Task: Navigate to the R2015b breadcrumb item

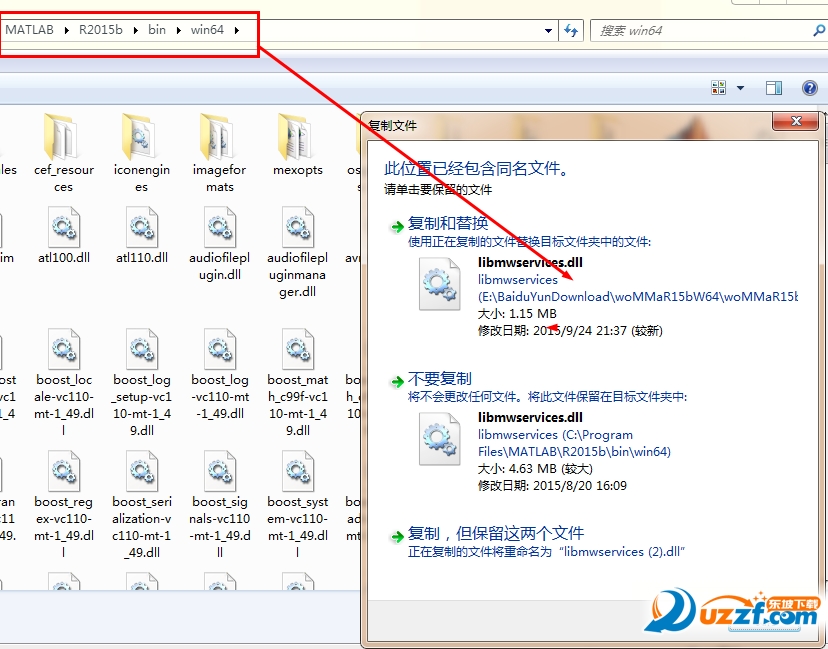Action: click(99, 30)
